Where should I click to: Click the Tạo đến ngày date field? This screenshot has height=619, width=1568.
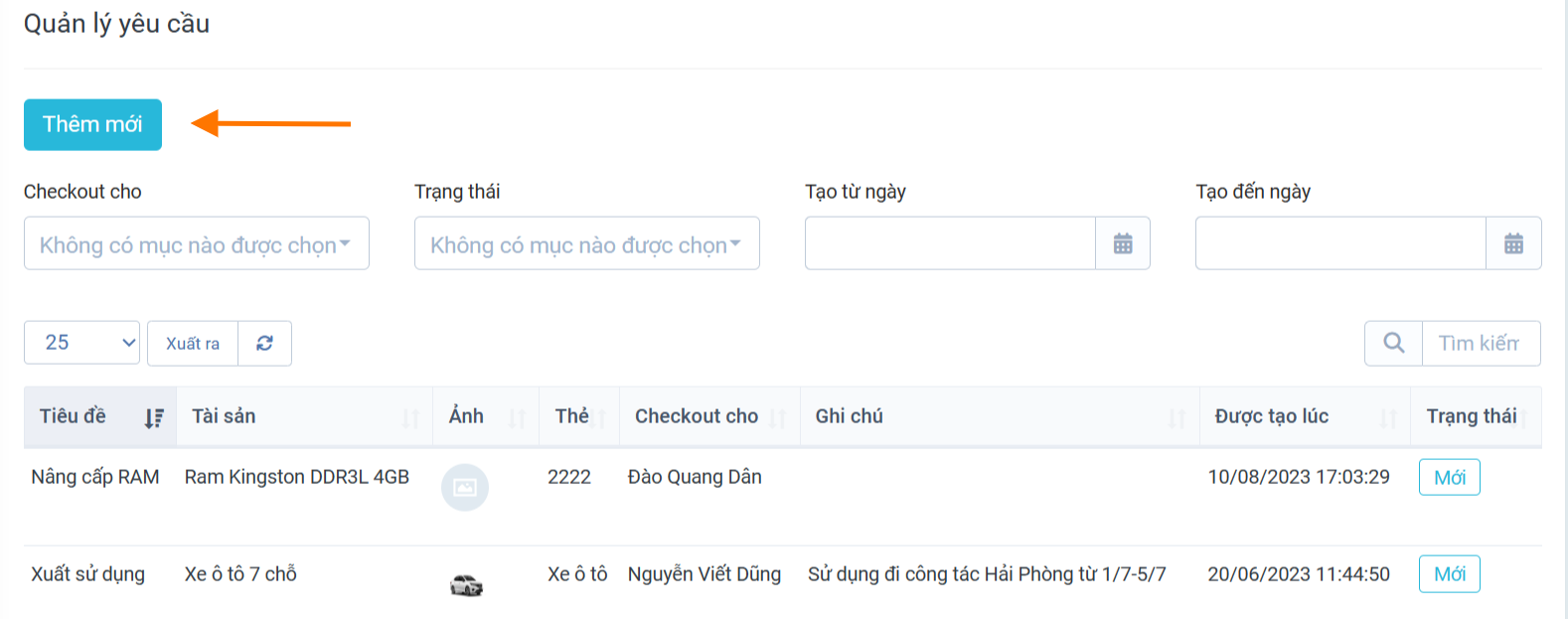point(1340,243)
